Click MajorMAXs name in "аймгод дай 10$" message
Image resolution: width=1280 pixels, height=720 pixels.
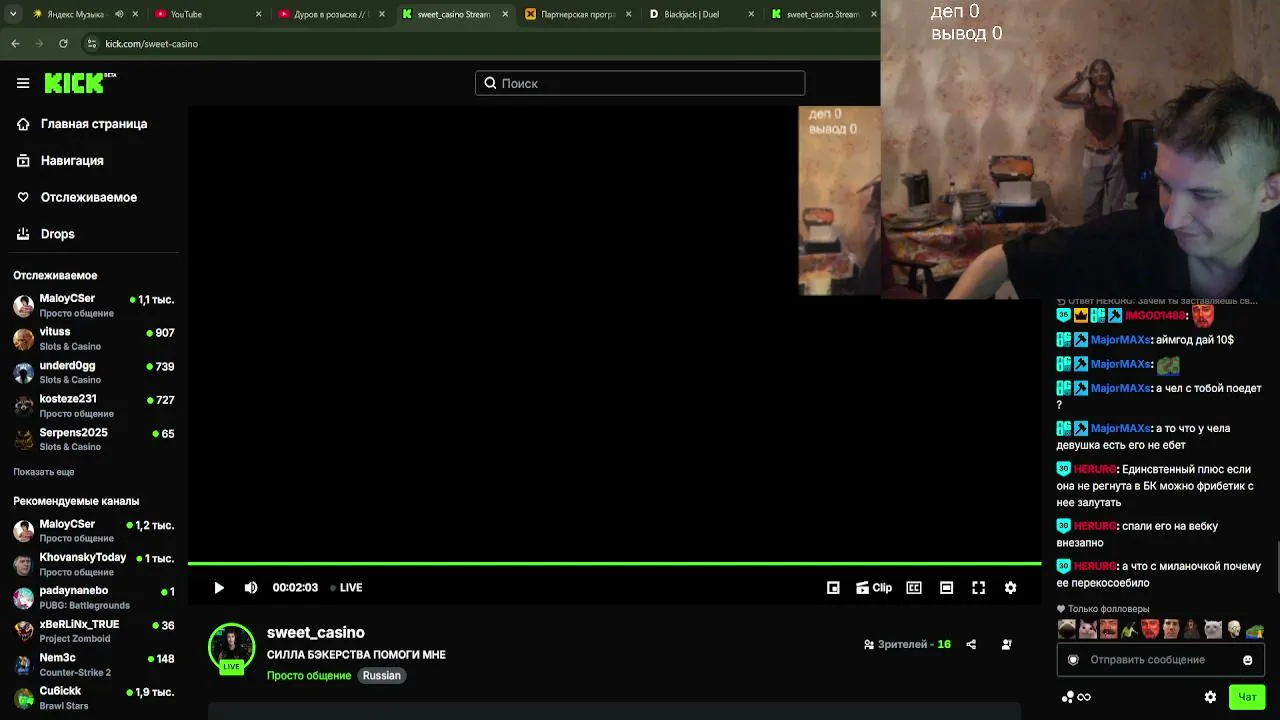(x=1120, y=340)
